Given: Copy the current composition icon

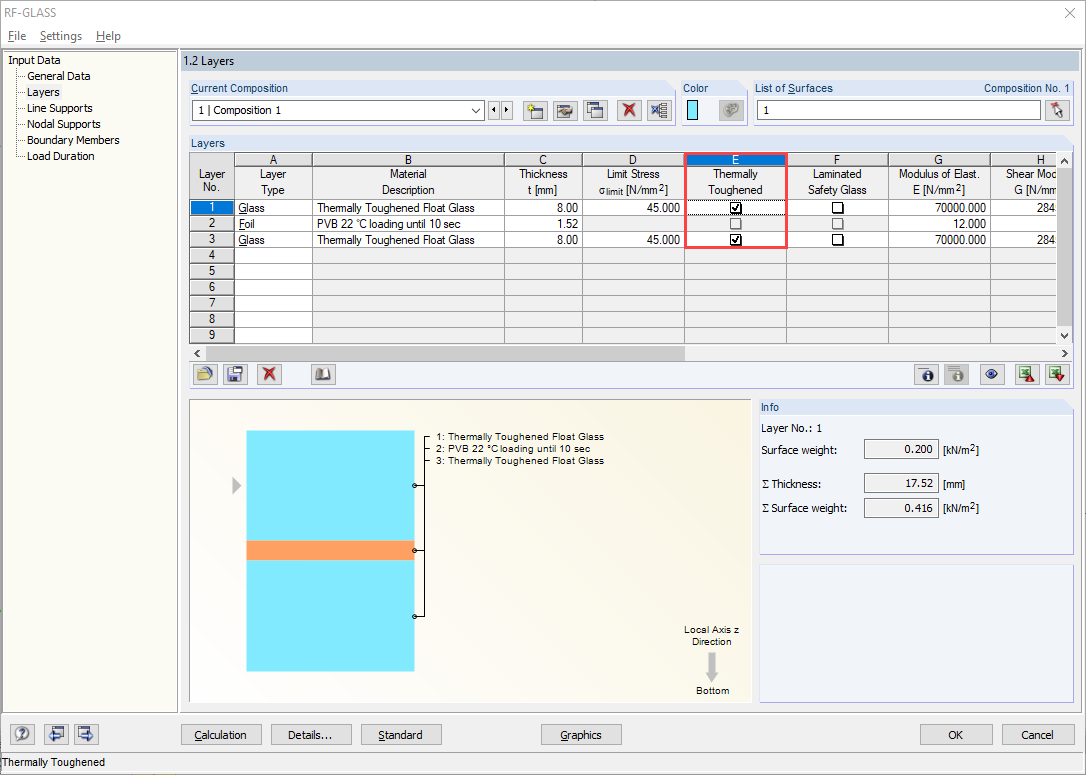Looking at the screenshot, I should [x=596, y=110].
